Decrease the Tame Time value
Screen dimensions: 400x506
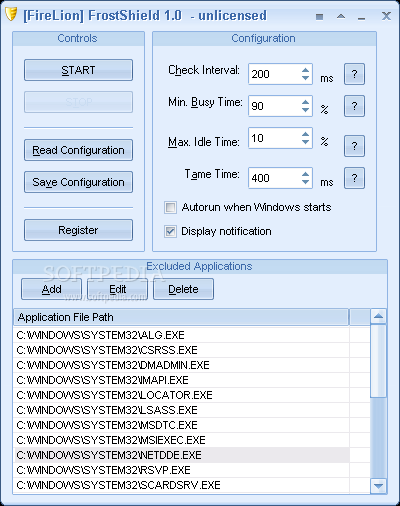pyautogui.click(x=305, y=182)
